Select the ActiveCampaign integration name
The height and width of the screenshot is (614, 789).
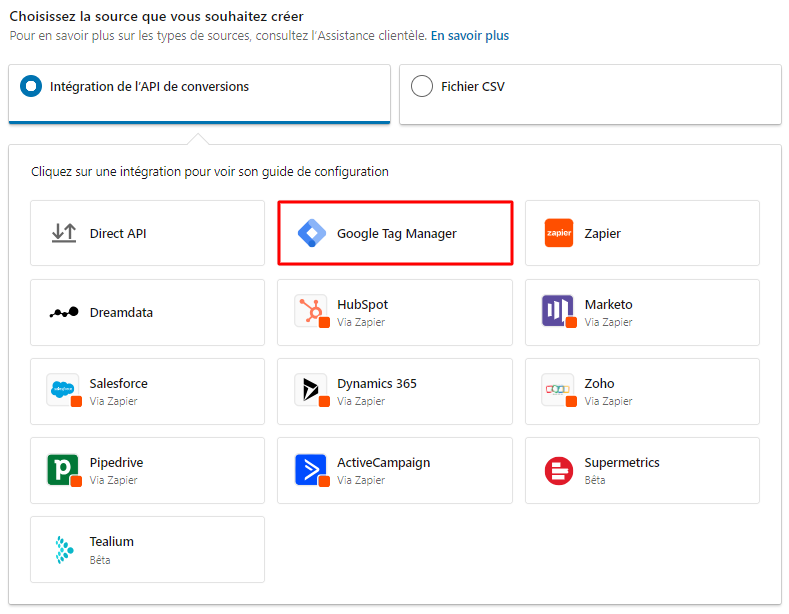[383, 463]
